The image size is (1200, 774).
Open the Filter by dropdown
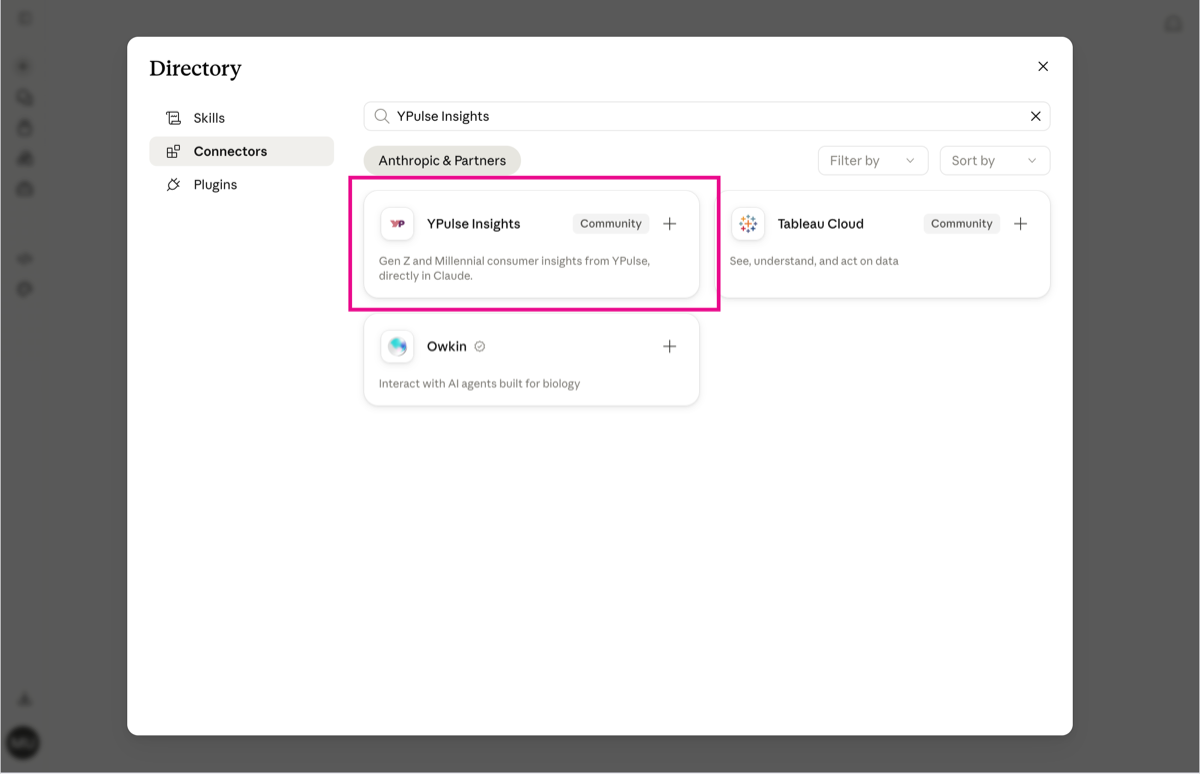[873, 160]
